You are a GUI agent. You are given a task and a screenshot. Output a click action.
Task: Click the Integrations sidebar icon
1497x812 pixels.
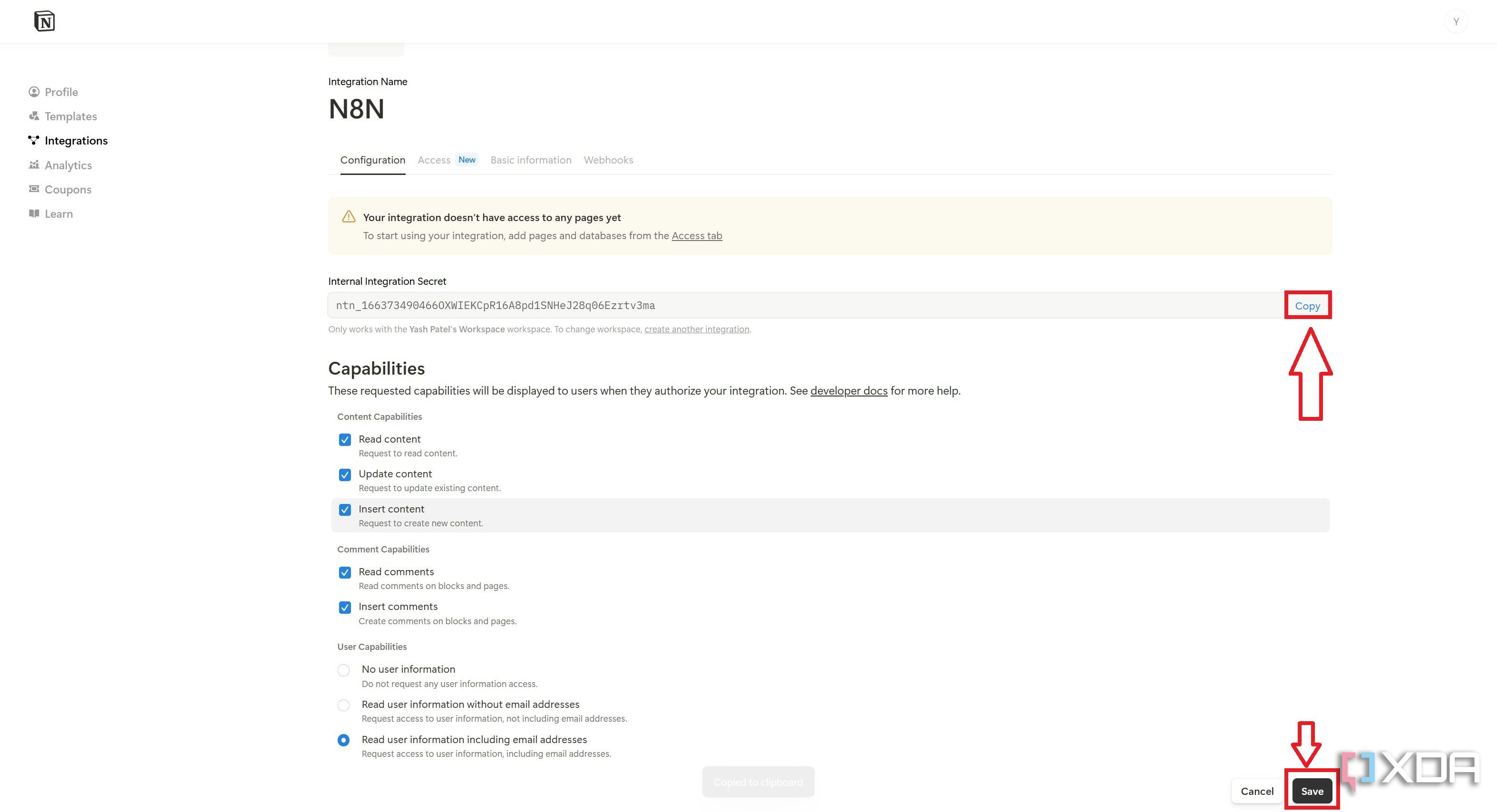(x=34, y=141)
